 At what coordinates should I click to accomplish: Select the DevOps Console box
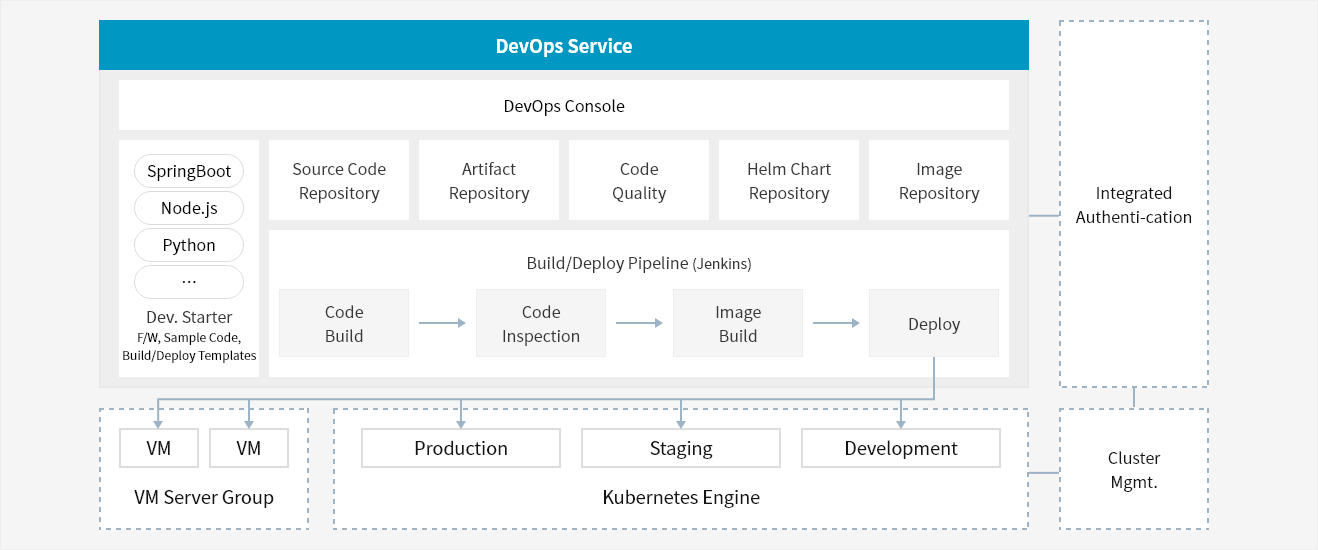click(564, 105)
